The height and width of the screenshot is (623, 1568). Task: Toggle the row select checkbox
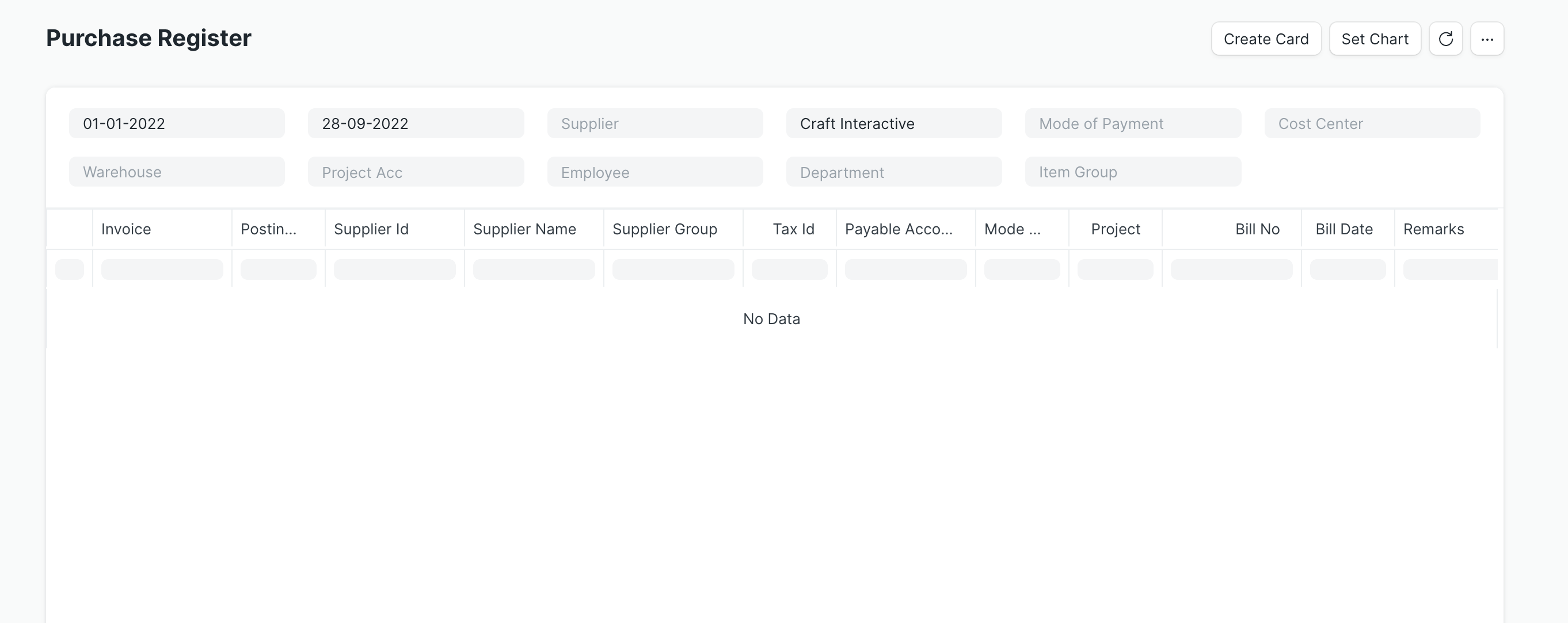point(70,268)
